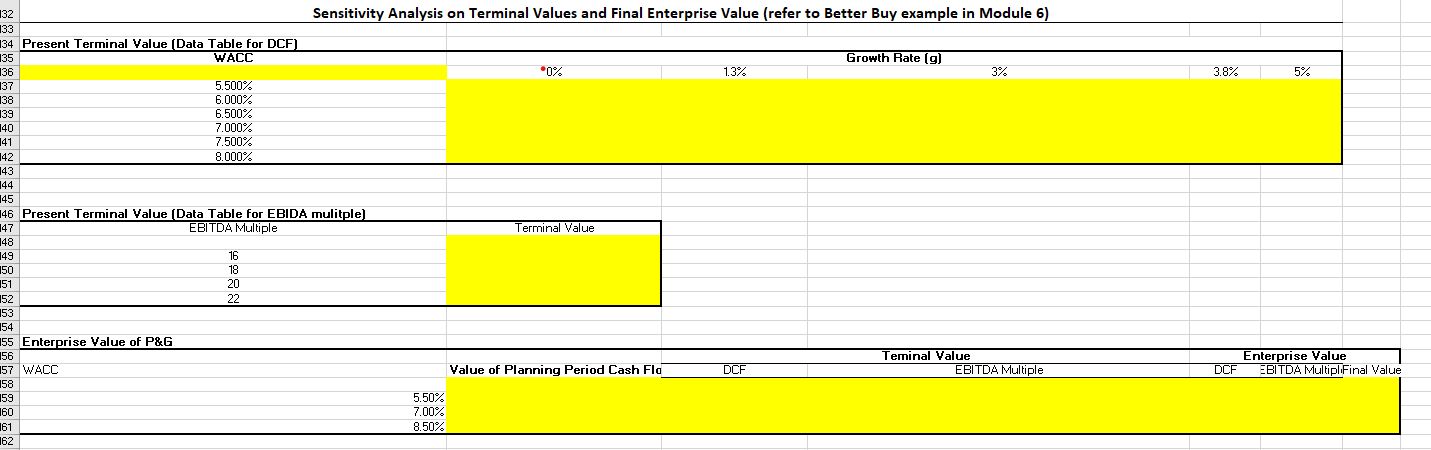Select the 1.3% growth rate cell
The image size is (1431, 450).
click(x=734, y=72)
